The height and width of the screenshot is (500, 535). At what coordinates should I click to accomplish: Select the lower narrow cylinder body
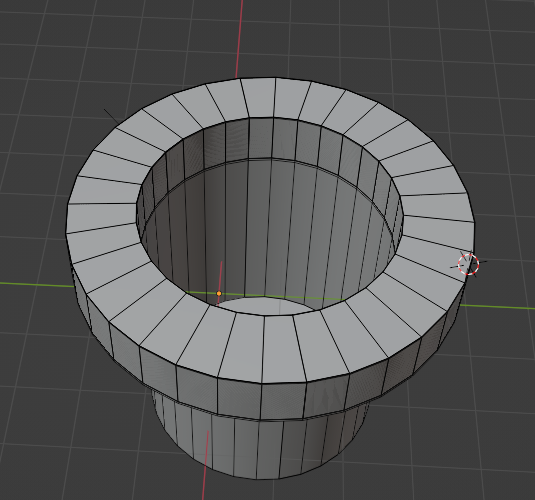tap(259, 444)
